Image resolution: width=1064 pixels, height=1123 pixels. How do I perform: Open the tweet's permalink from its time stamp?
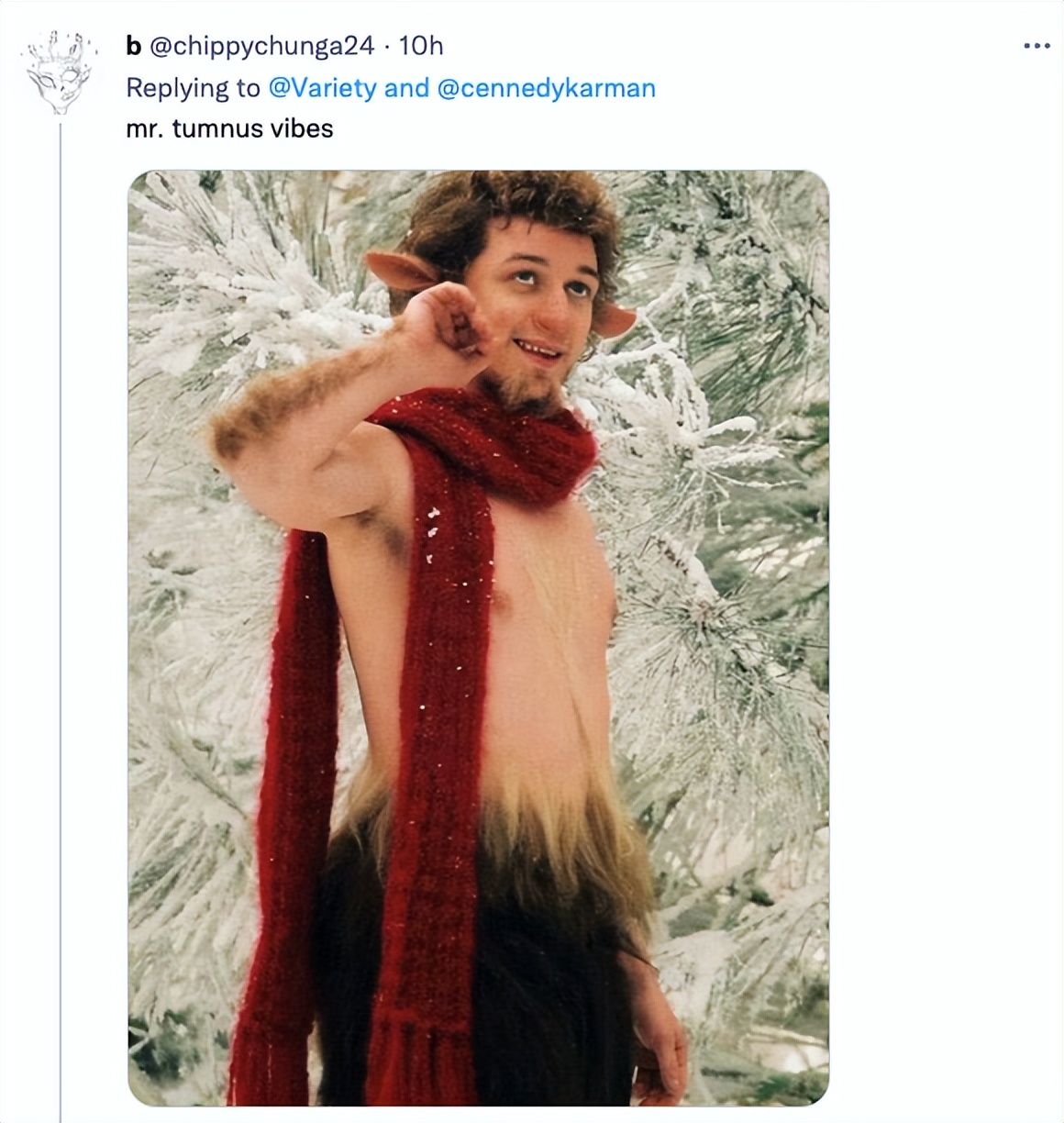(x=421, y=45)
